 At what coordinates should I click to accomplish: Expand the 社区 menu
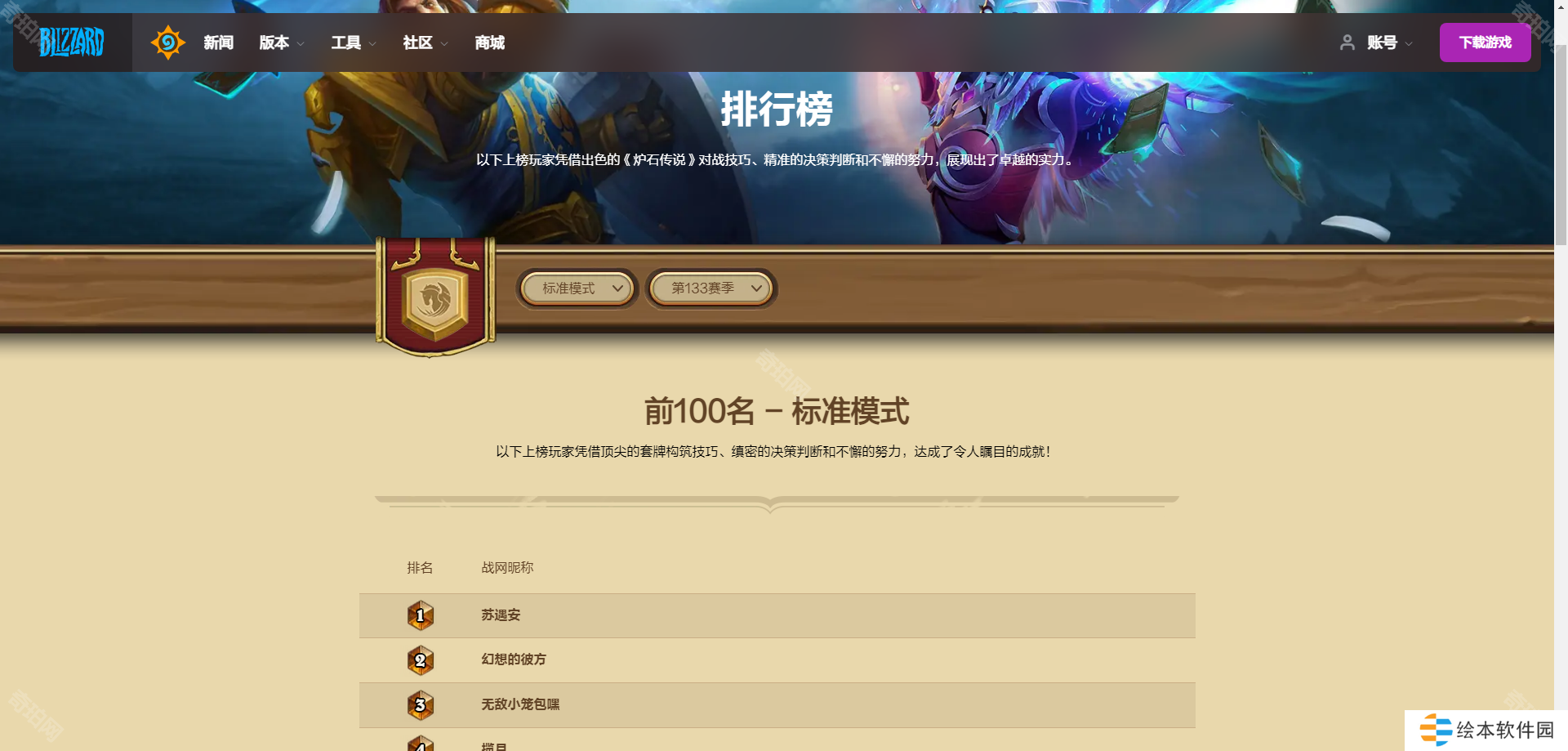click(425, 42)
